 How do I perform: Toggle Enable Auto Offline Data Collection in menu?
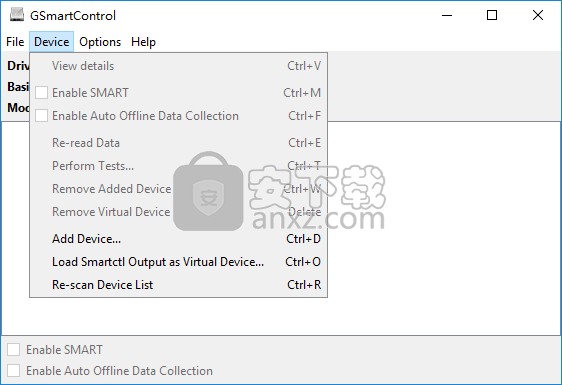[178, 116]
